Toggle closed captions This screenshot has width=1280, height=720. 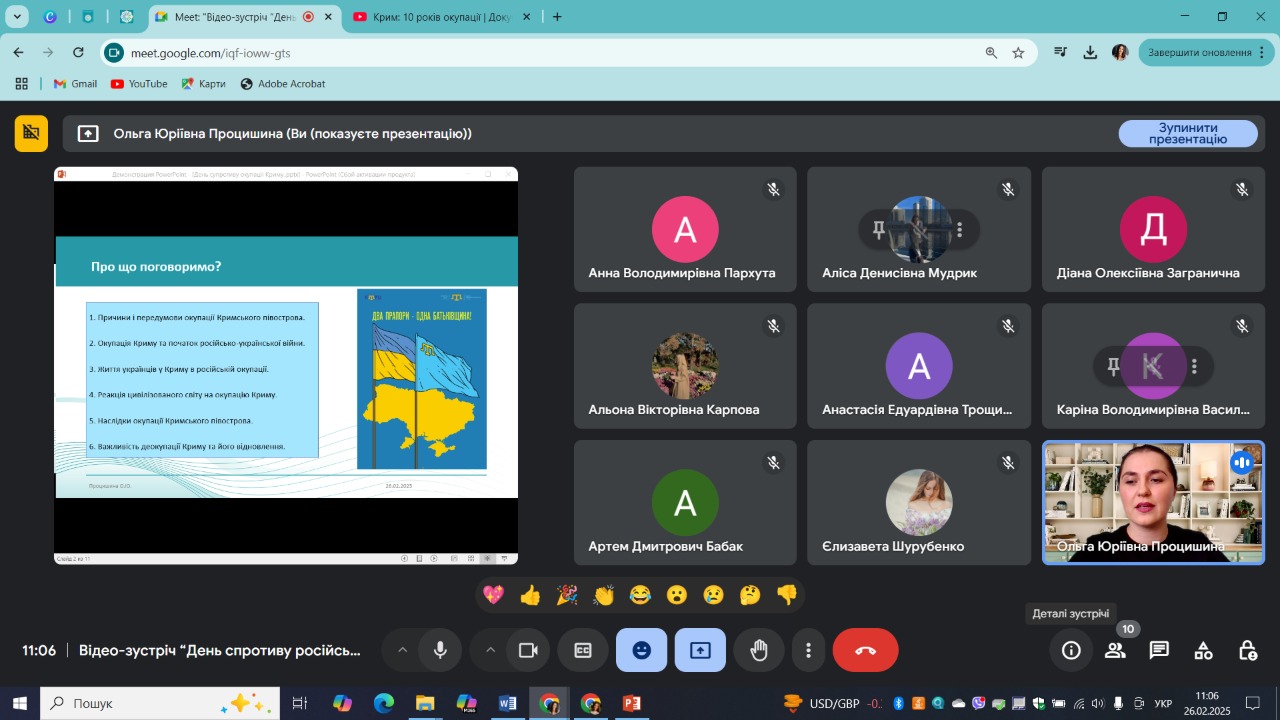583,650
